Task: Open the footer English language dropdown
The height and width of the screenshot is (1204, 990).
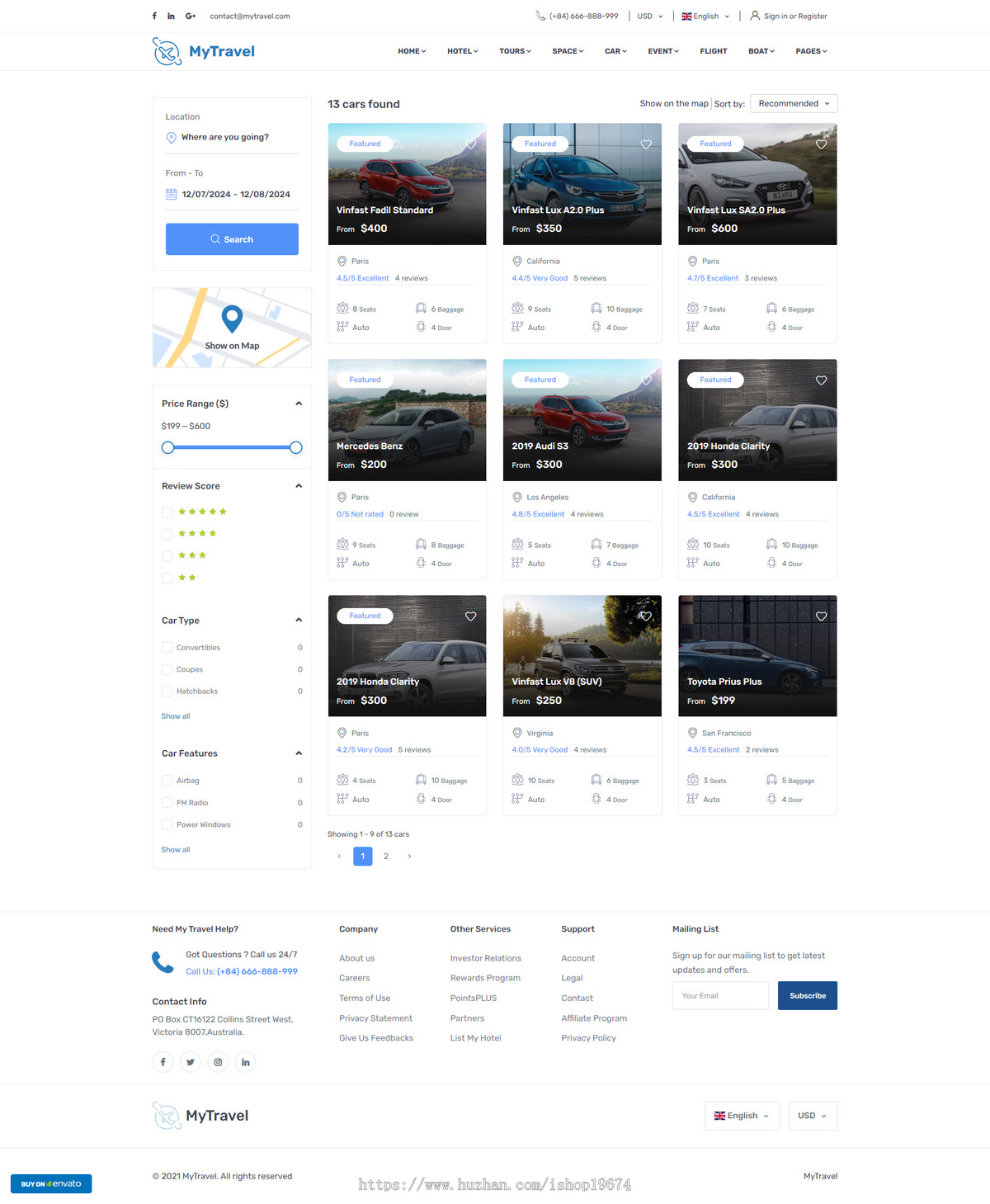Action: pyautogui.click(x=742, y=1116)
